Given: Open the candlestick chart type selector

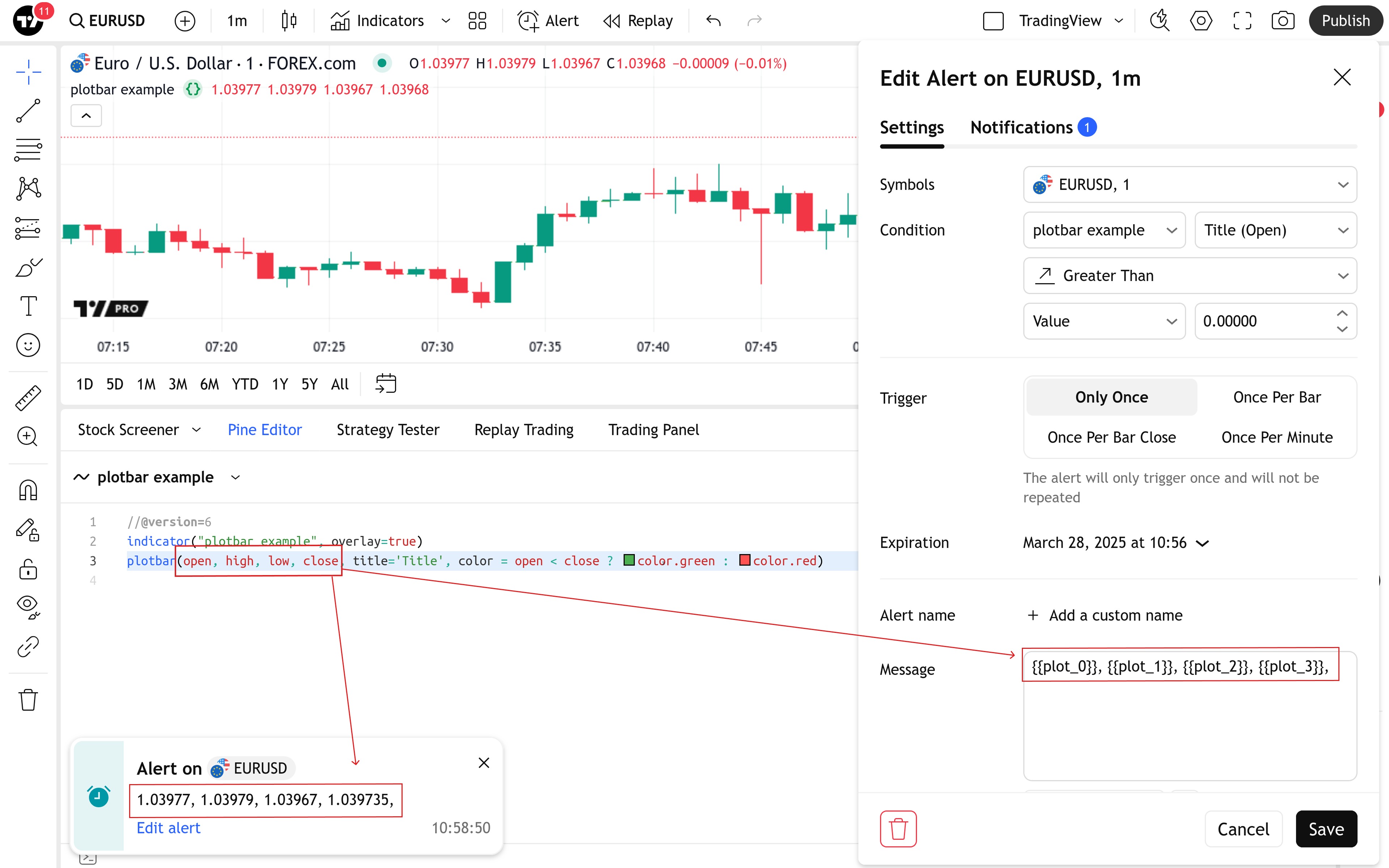Looking at the screenshot, I should (289, 21).
